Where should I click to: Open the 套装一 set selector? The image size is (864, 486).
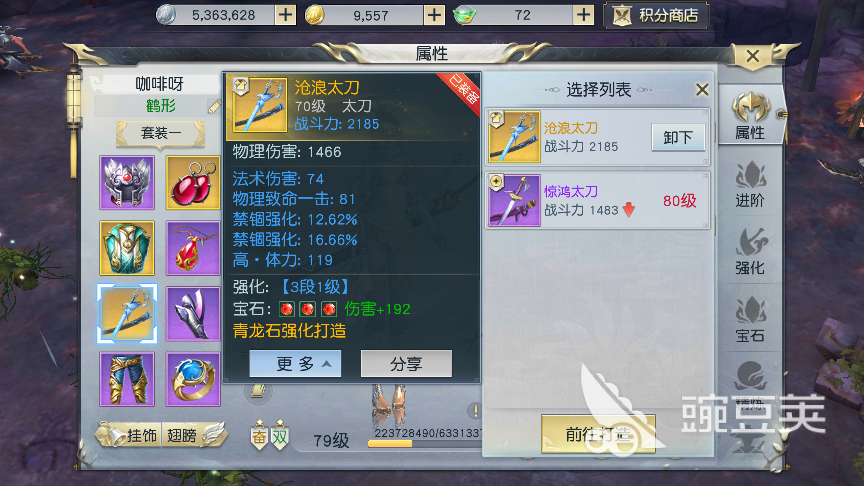click(160, 133)
